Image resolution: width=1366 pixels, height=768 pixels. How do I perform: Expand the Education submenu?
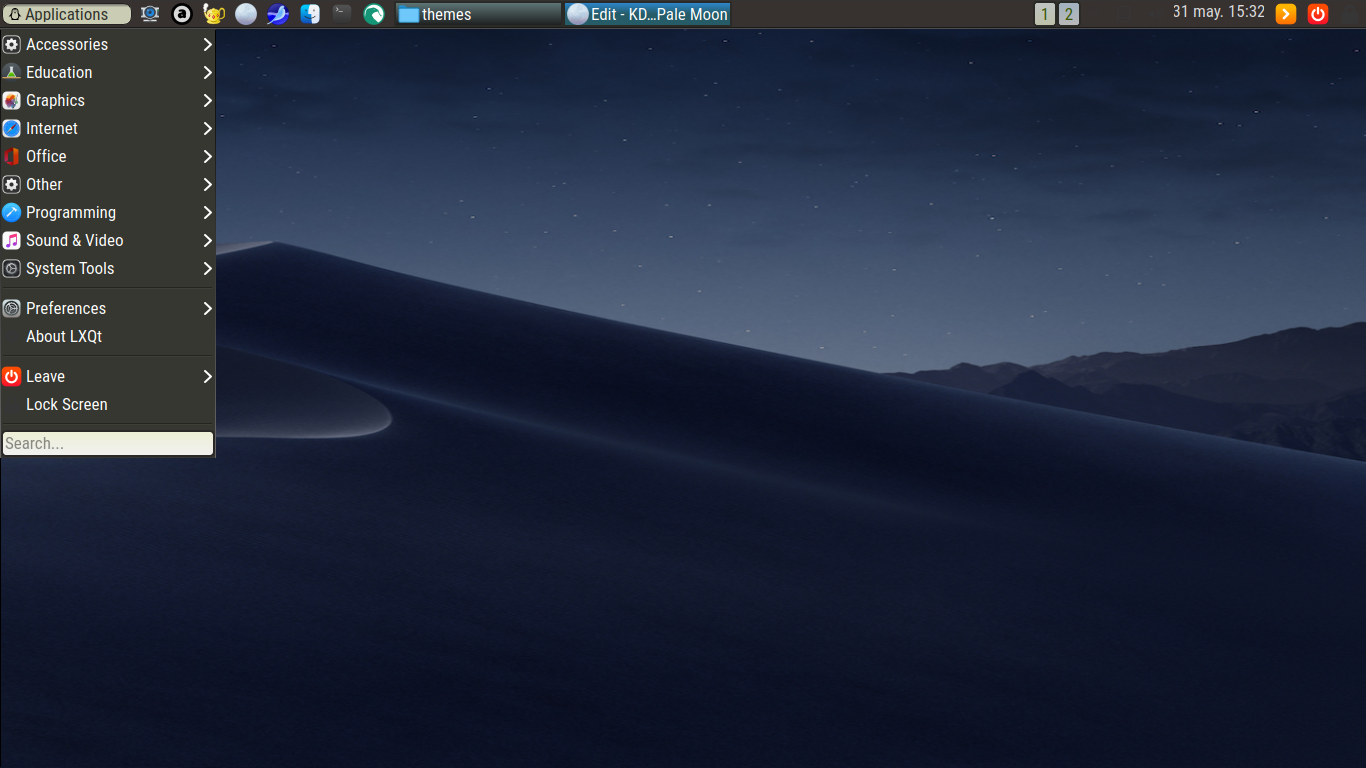(x=108, y=72)
